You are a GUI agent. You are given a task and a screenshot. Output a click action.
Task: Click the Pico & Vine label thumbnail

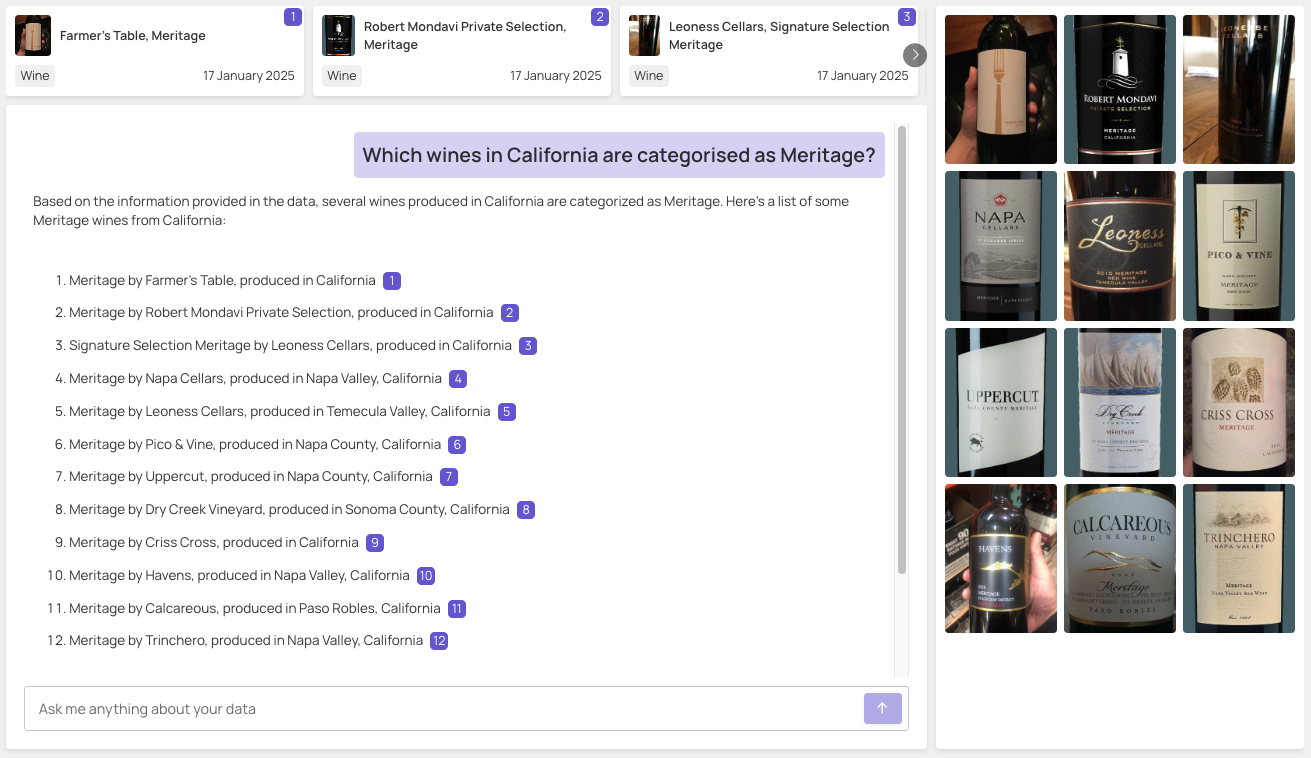tap(1238, 246)
